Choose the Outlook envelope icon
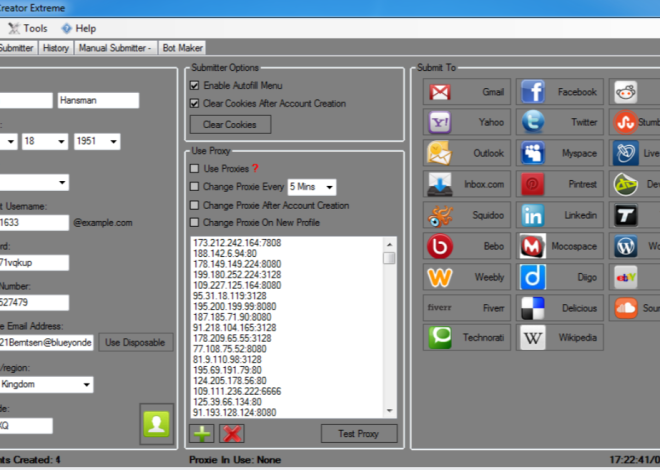The height and width of the screenshot is (470, 660). coord(440,153)
